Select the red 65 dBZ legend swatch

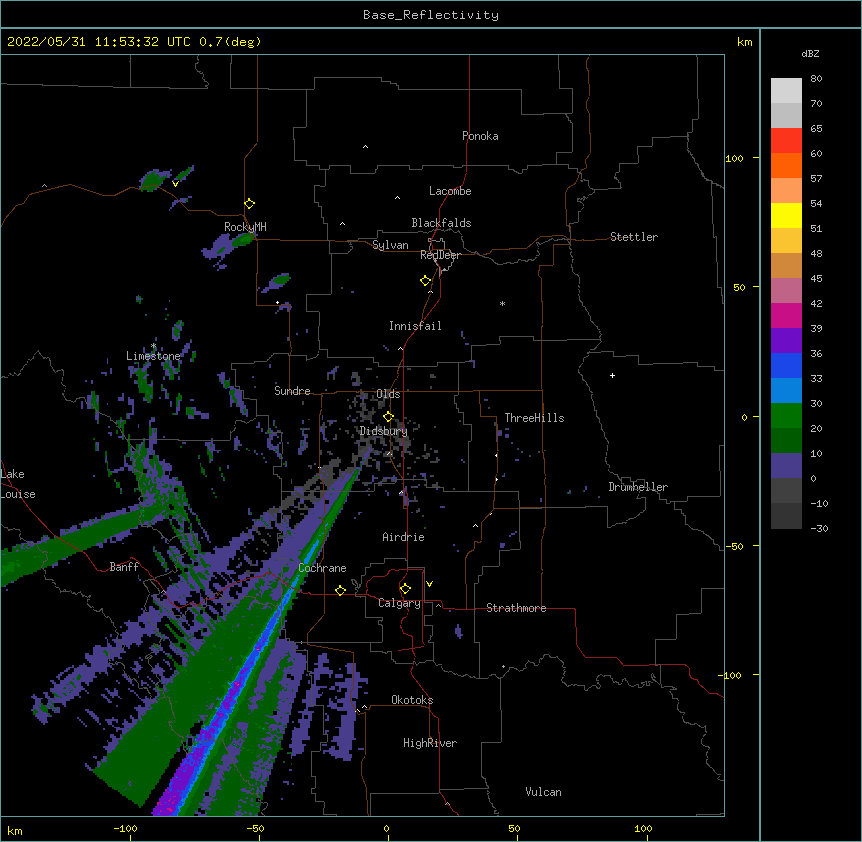click(x=786, y=141)
